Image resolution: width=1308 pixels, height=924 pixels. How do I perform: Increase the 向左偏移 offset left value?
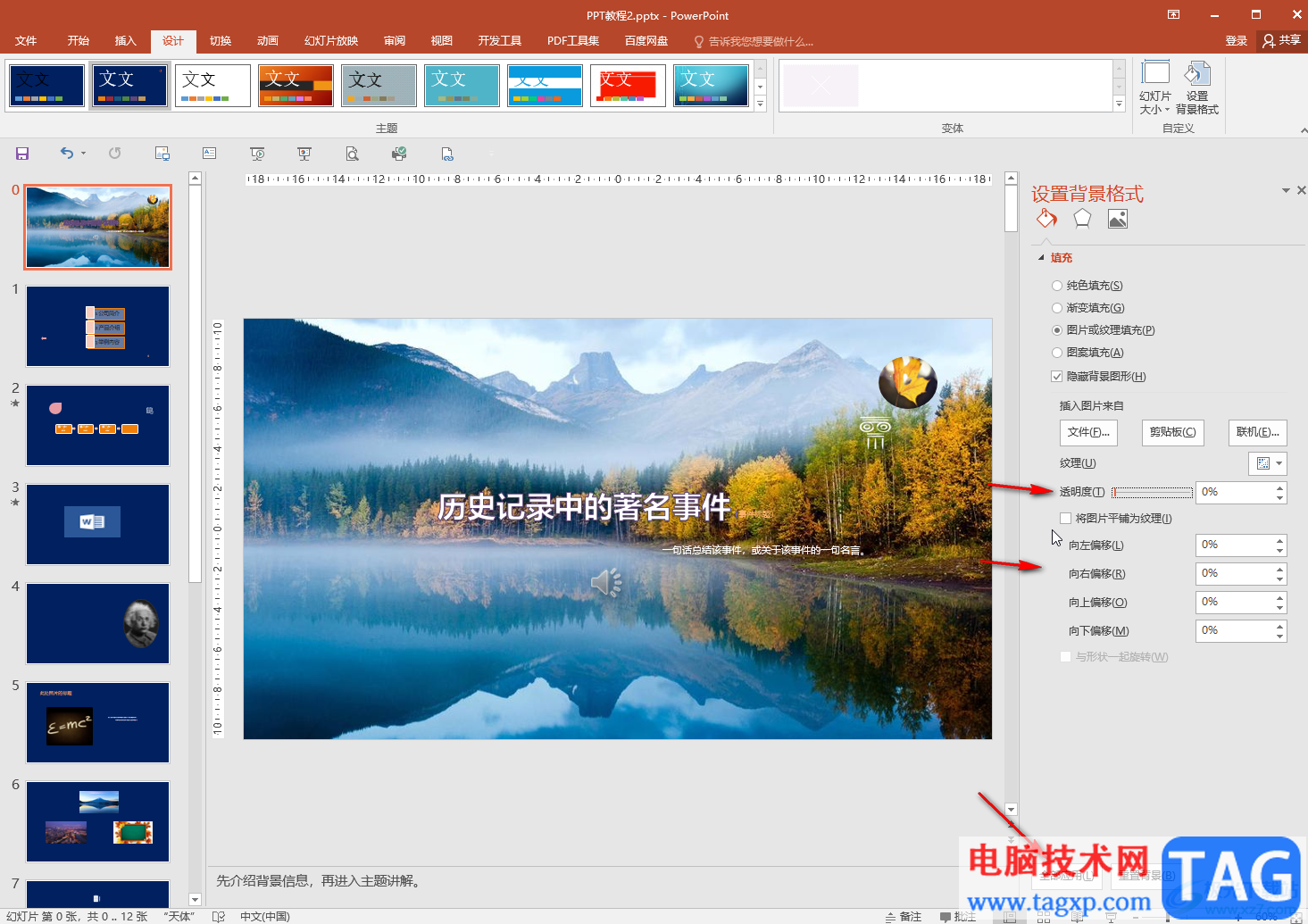tap(1280, 540)
